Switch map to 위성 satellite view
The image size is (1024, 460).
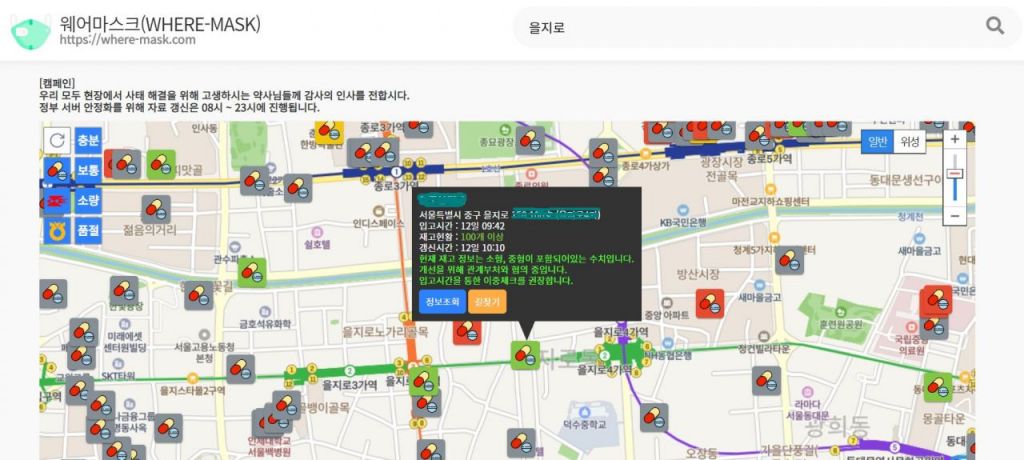click(x=909, y=142)
